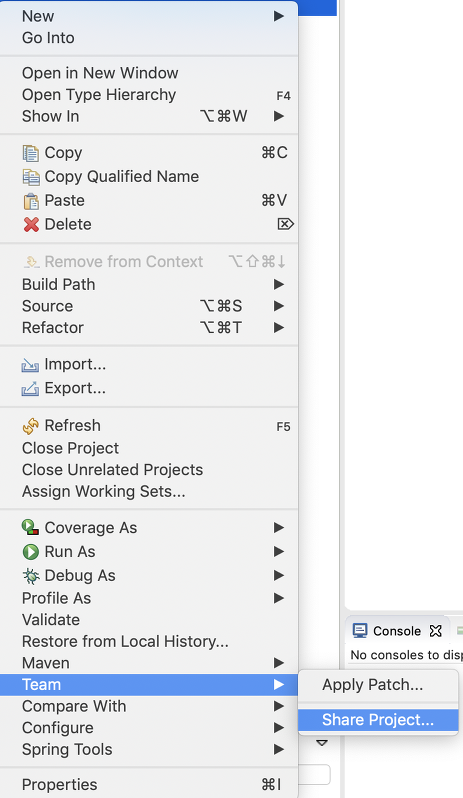The width and height of the screenshot is (463, 798).
Task: Expand the New submenu arrow
Action: click(x=278, y=16)
